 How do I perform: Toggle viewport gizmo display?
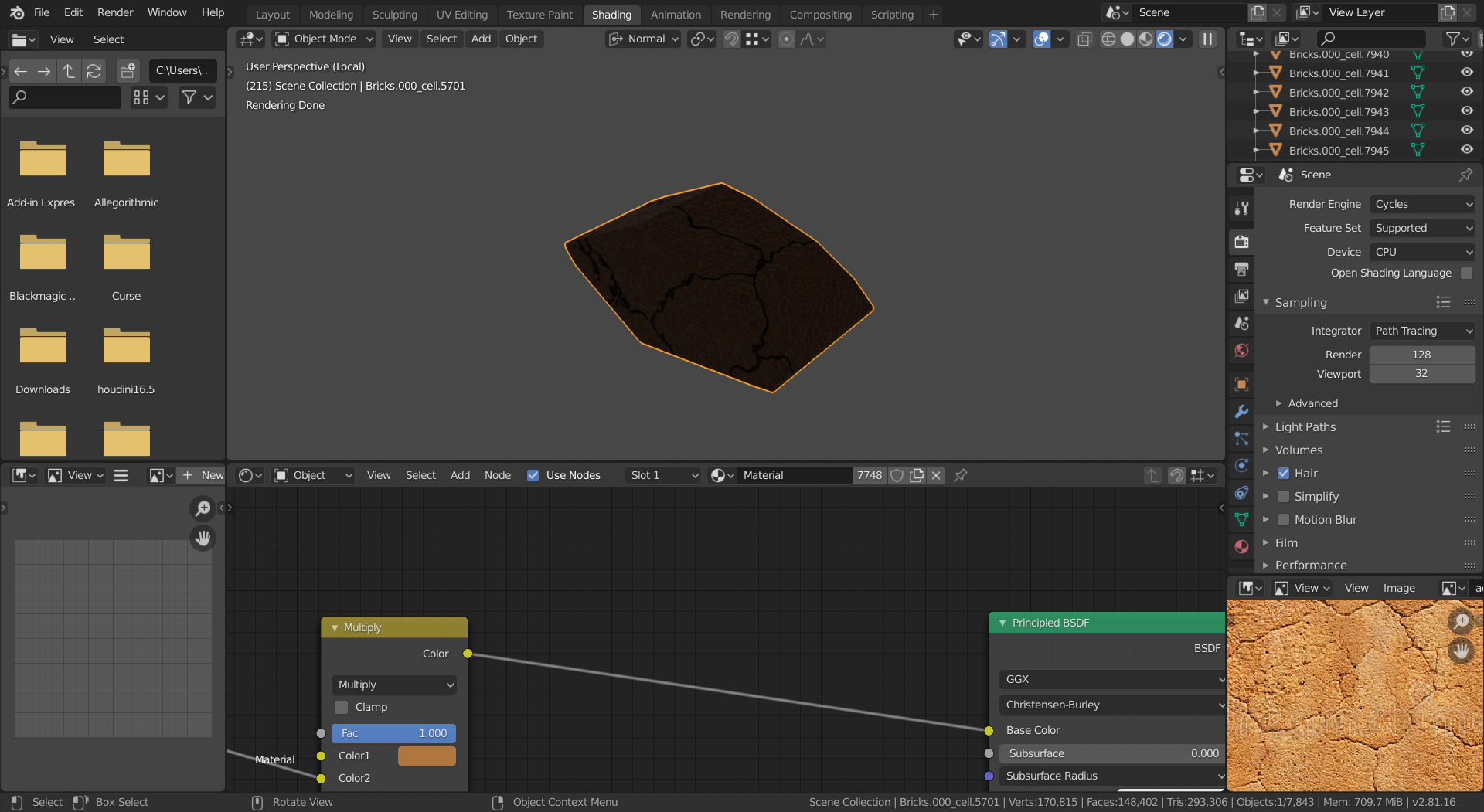click(998, 39)
